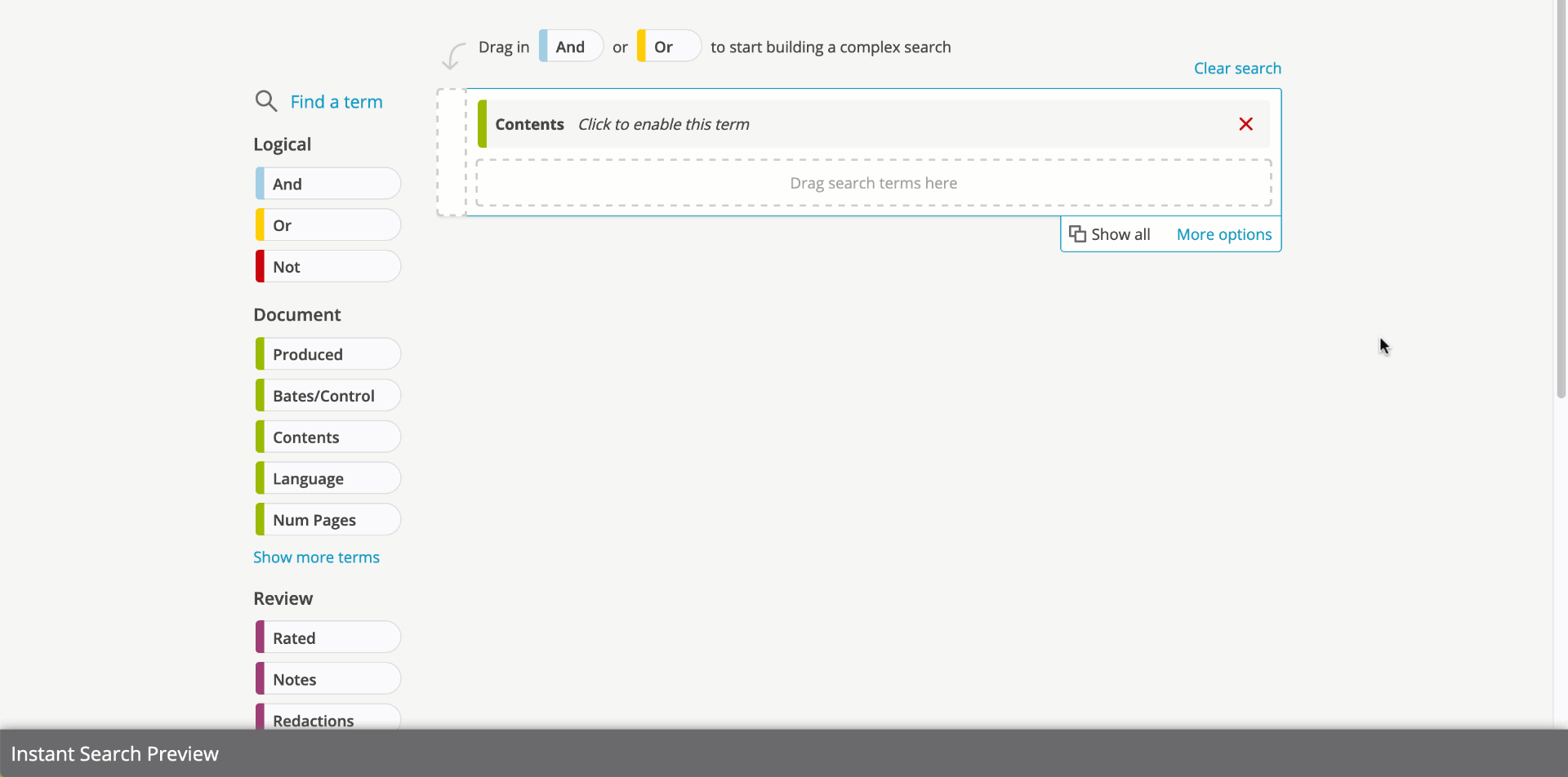The image size is (1568, 777).
Task: Click the And chip in the top hint
Action: click(571, 47)
